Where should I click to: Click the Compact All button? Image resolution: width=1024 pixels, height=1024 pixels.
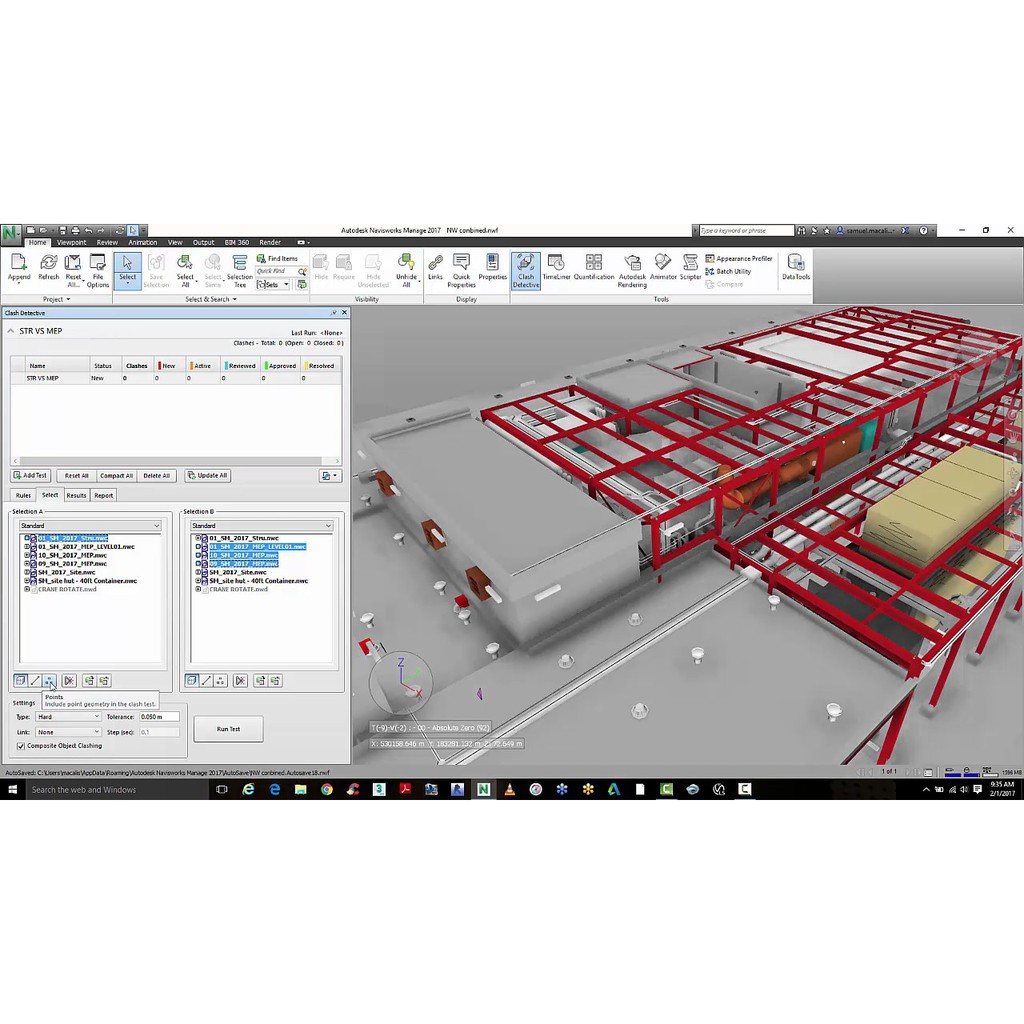(116, 475)
